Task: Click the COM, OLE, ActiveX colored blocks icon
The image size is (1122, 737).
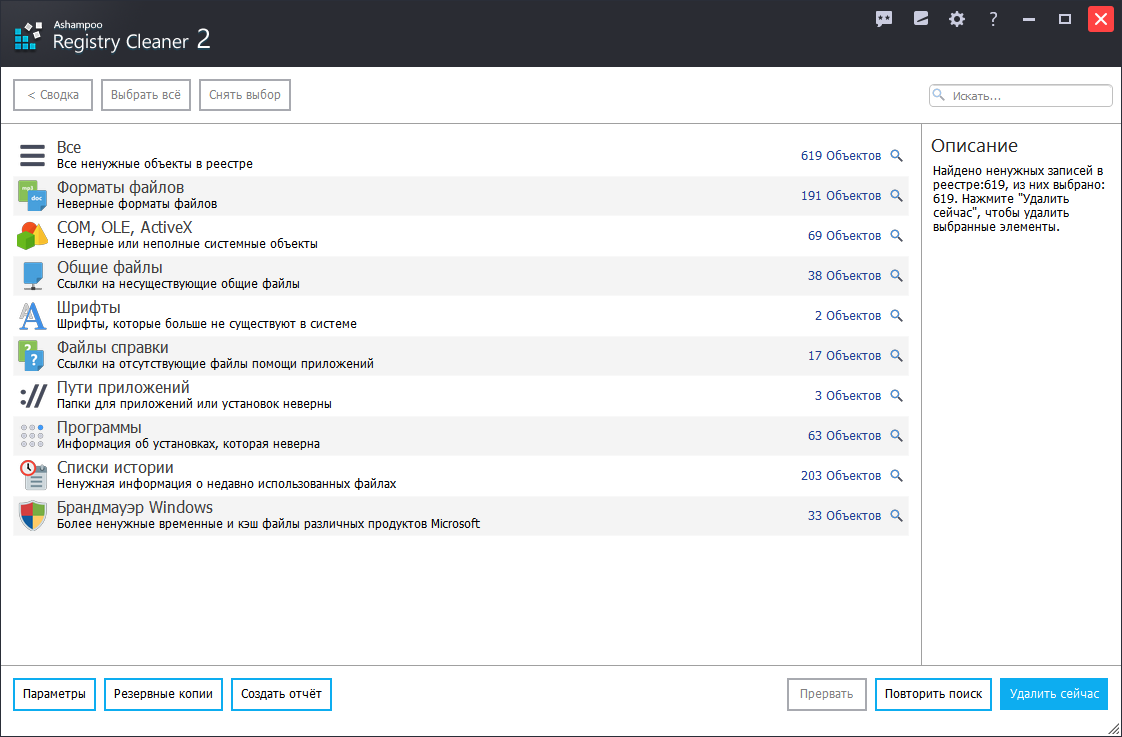Action: (x=33, y=235)
